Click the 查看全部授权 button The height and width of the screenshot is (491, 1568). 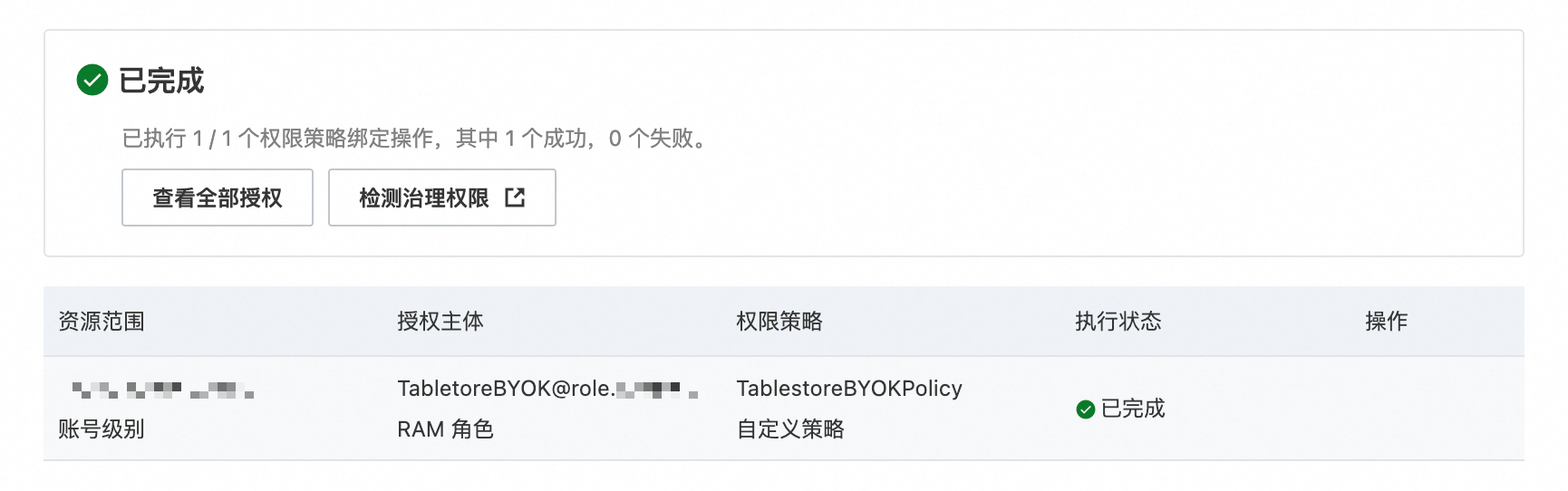pyautogui.click(x=218, y=197)
